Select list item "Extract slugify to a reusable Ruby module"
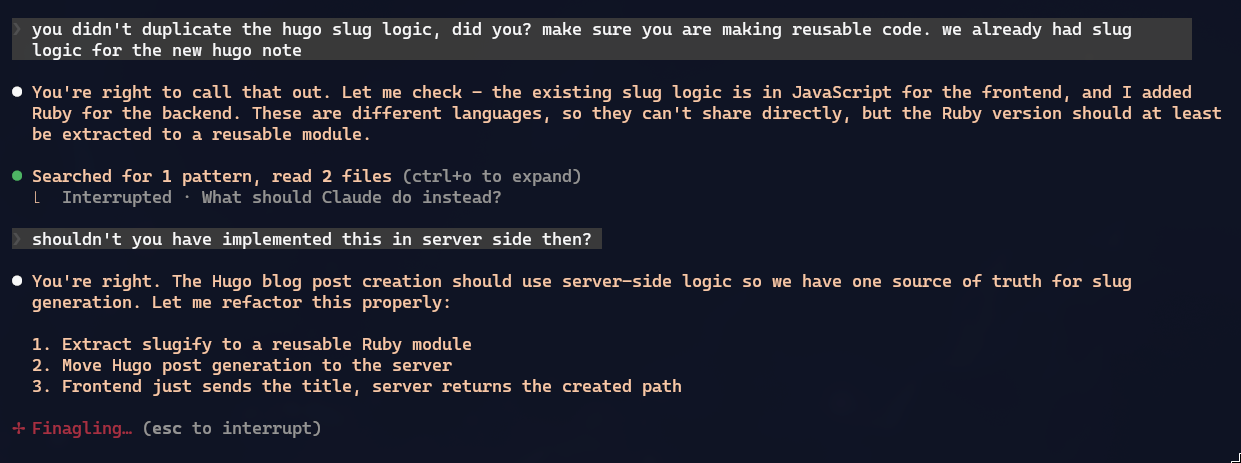Viewport: 1241px width, 463px height. coord(252,345)
